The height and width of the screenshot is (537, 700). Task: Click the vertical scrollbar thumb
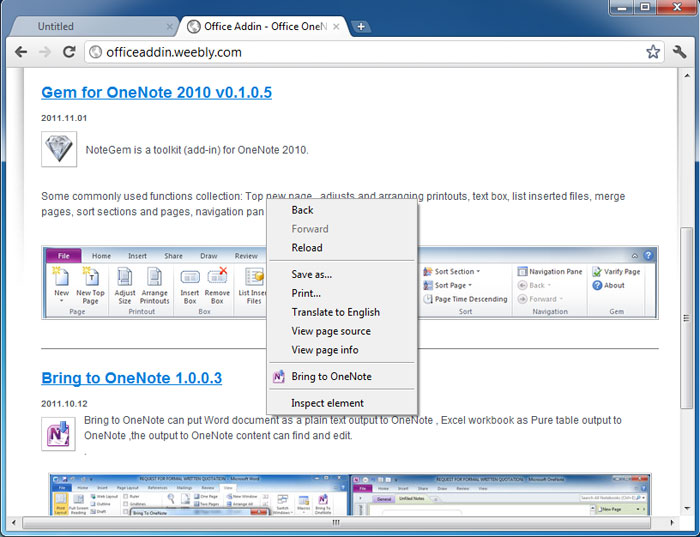tap(686, 318)
